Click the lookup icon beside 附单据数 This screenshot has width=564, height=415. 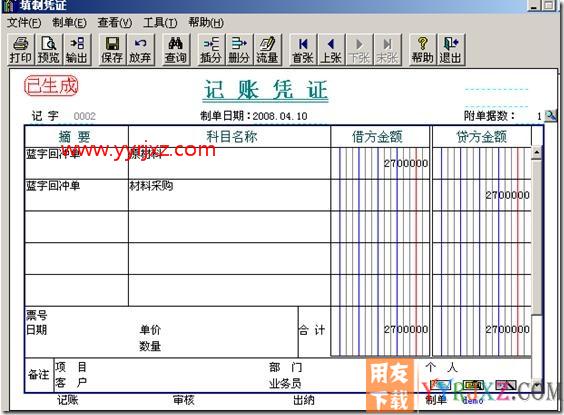point(550,116)
